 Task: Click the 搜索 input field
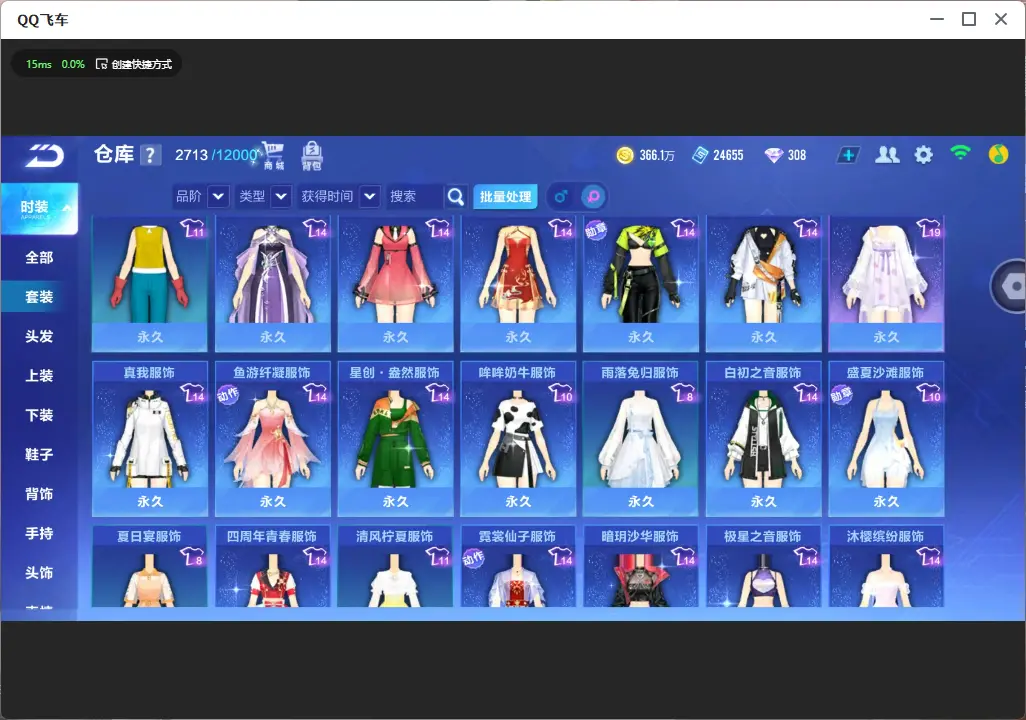click(416, 196)
